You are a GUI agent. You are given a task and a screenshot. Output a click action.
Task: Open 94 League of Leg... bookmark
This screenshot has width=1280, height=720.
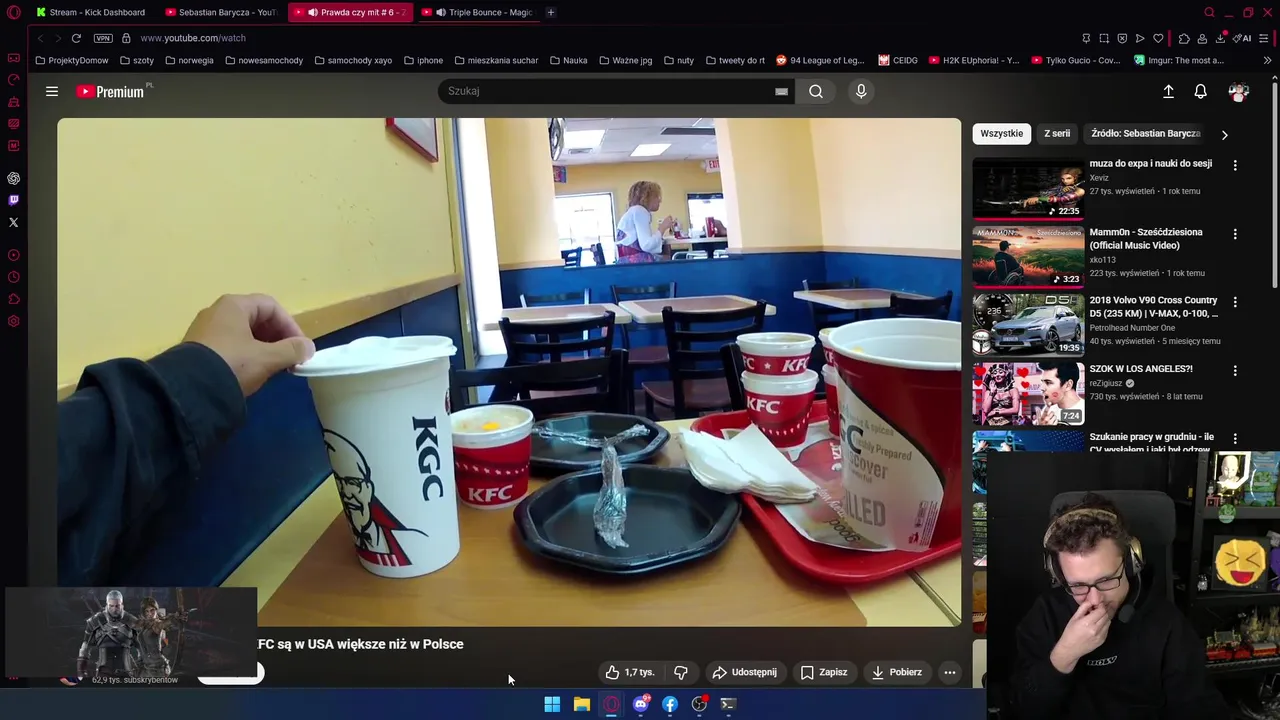pos(820,60)
